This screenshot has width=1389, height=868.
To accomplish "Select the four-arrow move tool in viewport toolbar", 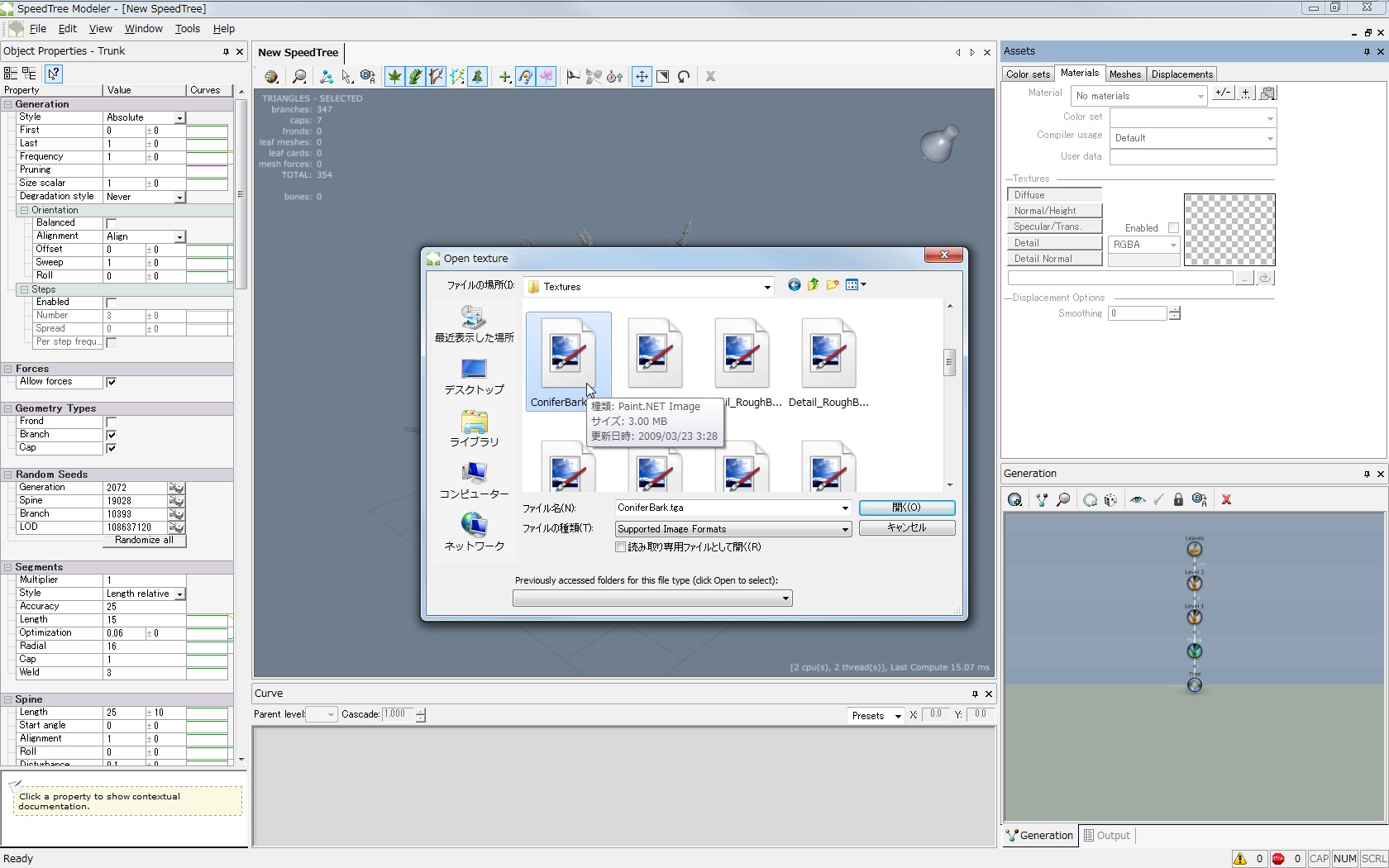I will 641,77.
